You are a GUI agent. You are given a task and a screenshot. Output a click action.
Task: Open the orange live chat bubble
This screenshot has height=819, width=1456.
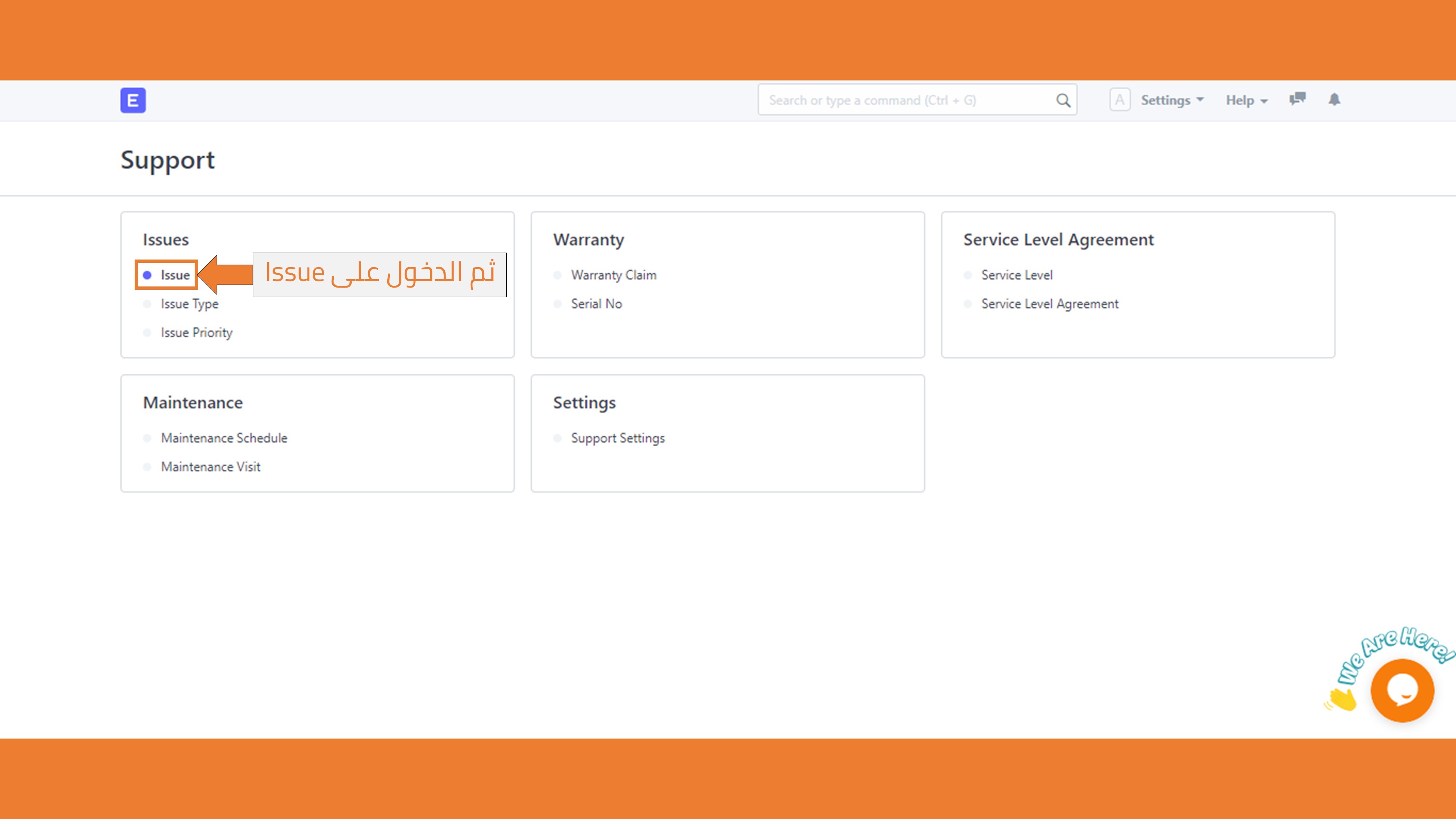[1402, 690]
